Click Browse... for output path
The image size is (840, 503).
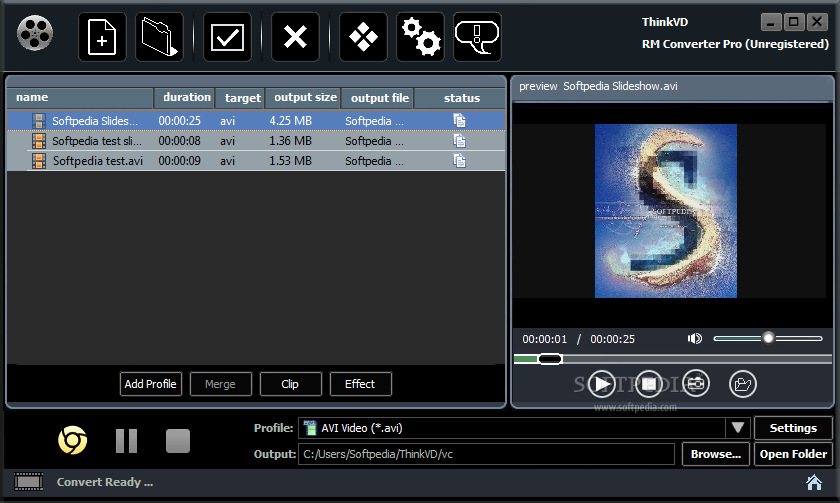tap(716, 454)
